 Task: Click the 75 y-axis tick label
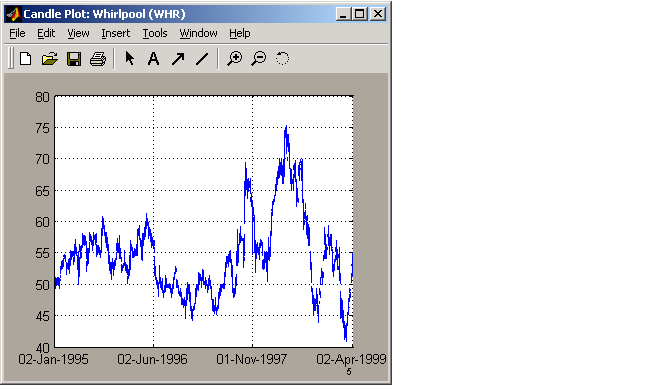coord(42,128)
